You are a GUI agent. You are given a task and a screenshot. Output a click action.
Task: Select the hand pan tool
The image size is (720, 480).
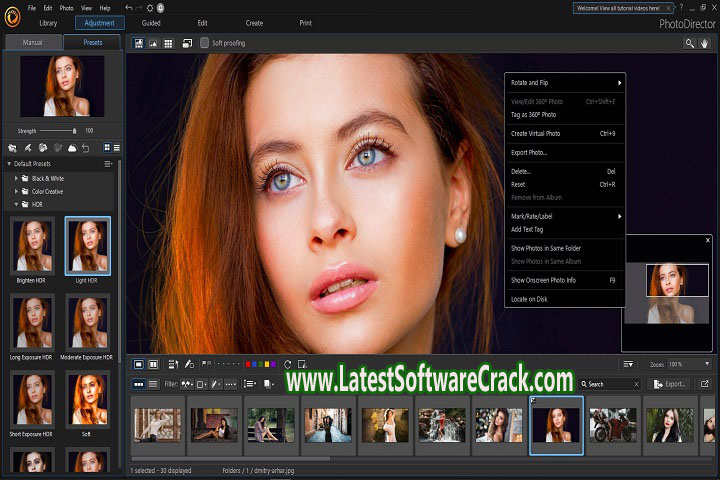point(704,43)
